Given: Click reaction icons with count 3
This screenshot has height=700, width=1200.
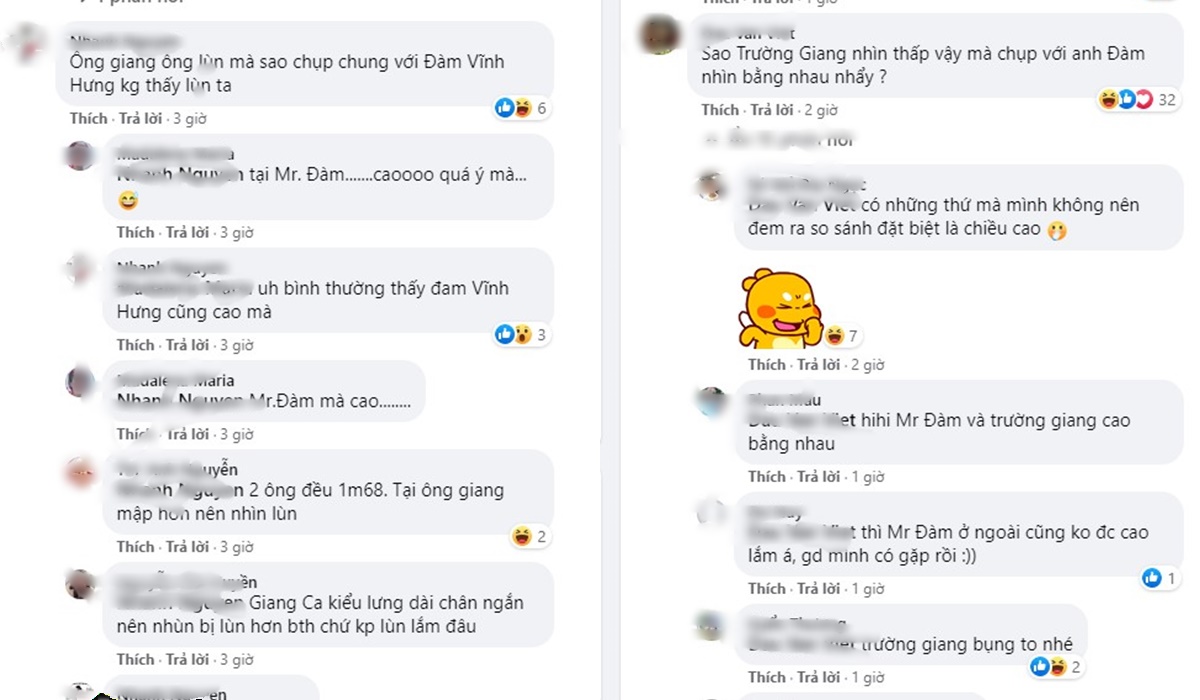Looking at the screenshot, I should (x=522, y=334).
